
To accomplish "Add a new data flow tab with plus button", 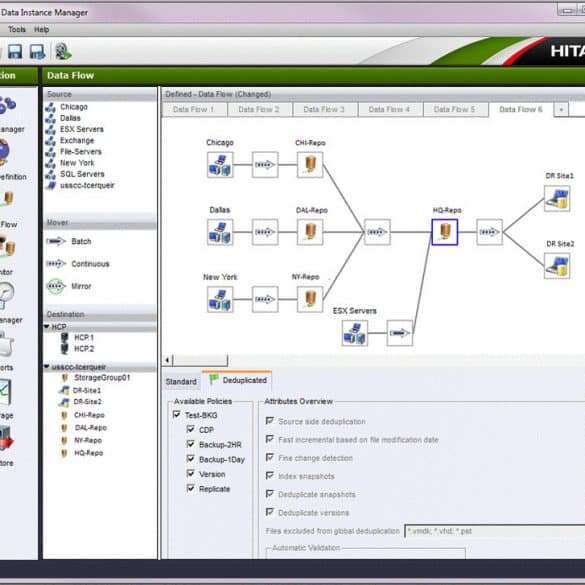I will [561, 110].
